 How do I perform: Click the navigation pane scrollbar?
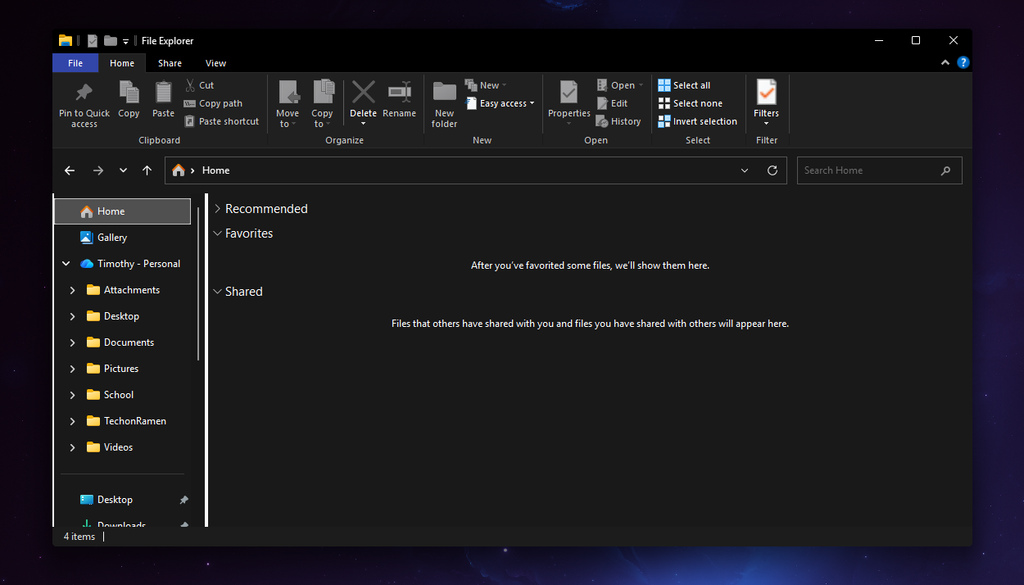click(198, 283)
